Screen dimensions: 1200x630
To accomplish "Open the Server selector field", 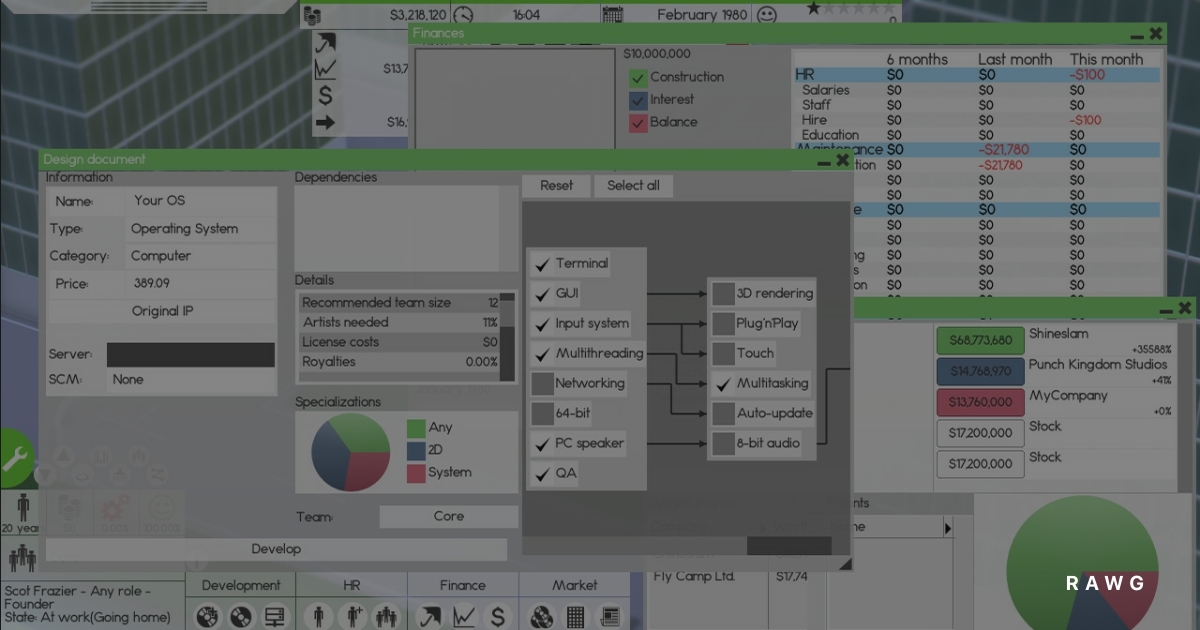I will click(191, 355).
